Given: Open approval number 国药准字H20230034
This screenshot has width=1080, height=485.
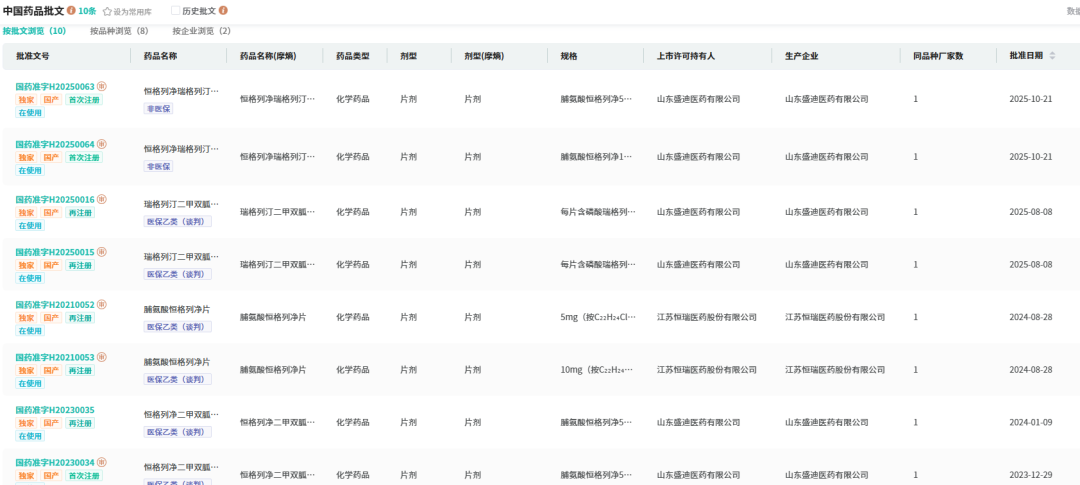Looking at the screenshot, I should point(55,462).
